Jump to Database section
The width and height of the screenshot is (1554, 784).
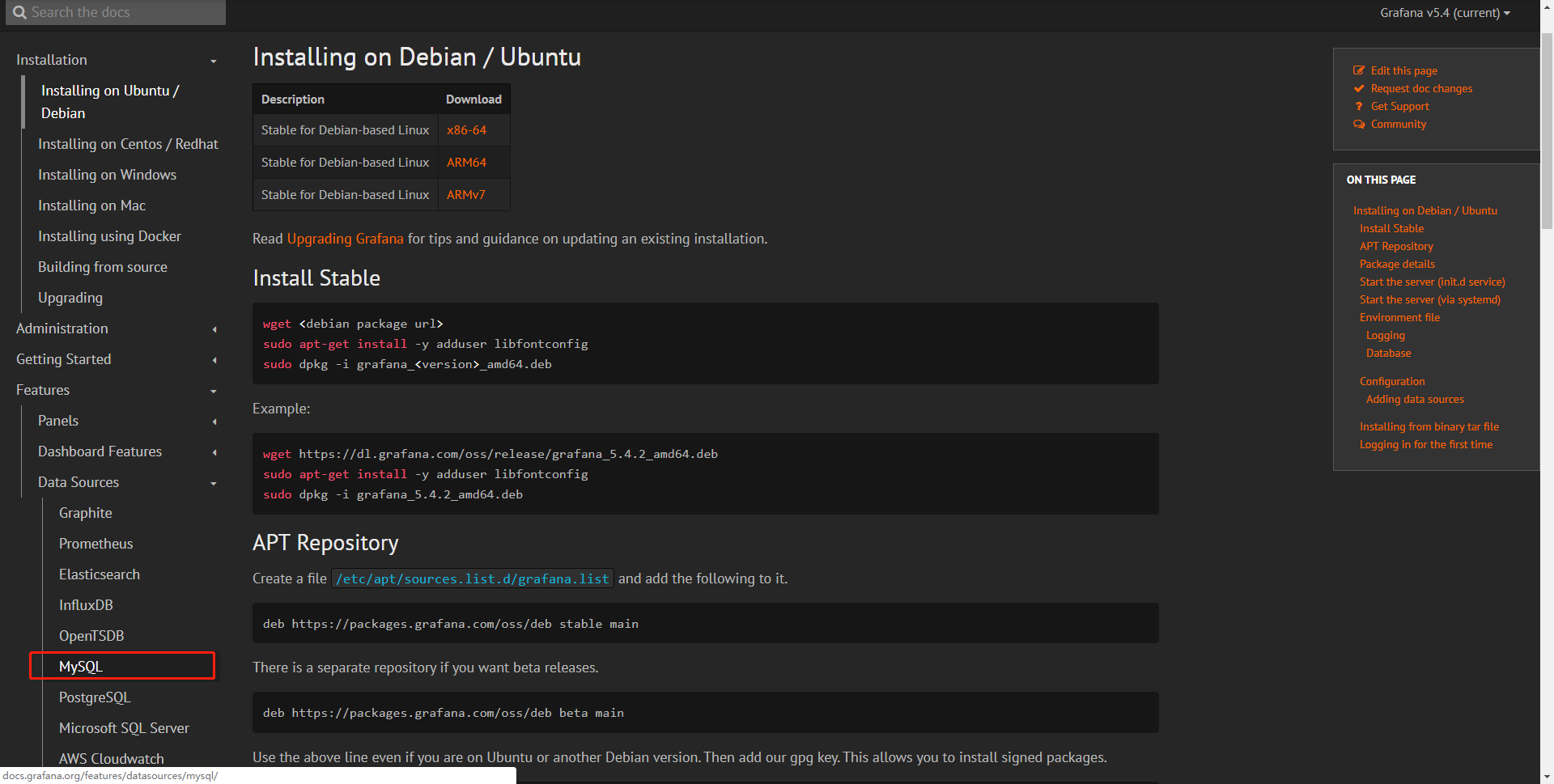coord(1389,353)
